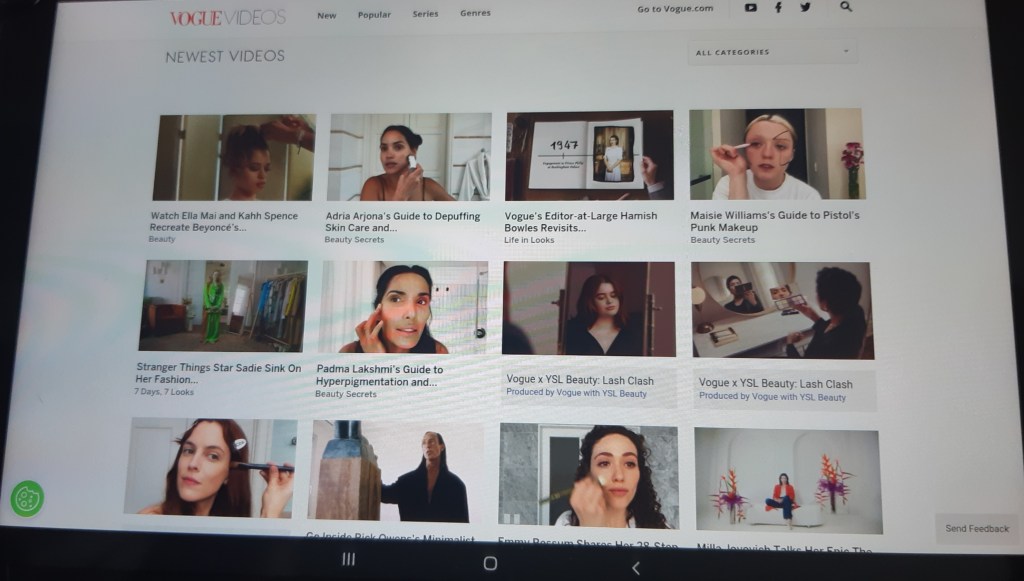Open the Series menu item
1024x581 pixels.
[x=425, y=14]
